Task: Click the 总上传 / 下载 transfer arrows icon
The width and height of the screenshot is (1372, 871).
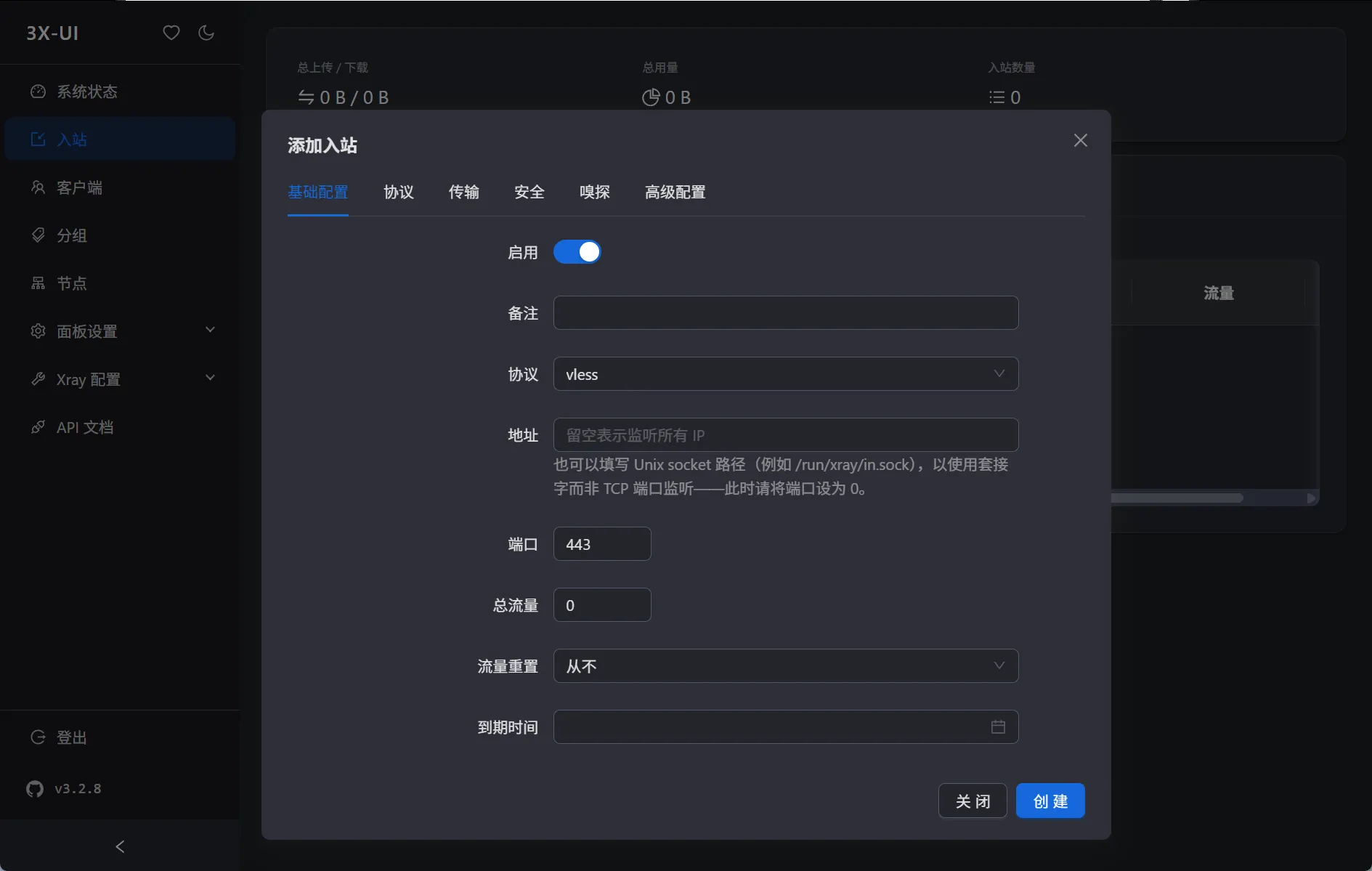Action: pyautogui.click(x=307, y=97)
